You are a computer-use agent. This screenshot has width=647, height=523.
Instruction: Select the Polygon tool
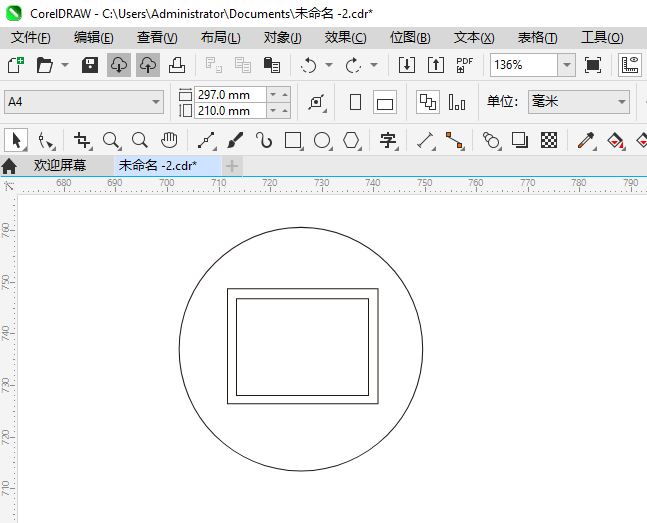[352, 140]
